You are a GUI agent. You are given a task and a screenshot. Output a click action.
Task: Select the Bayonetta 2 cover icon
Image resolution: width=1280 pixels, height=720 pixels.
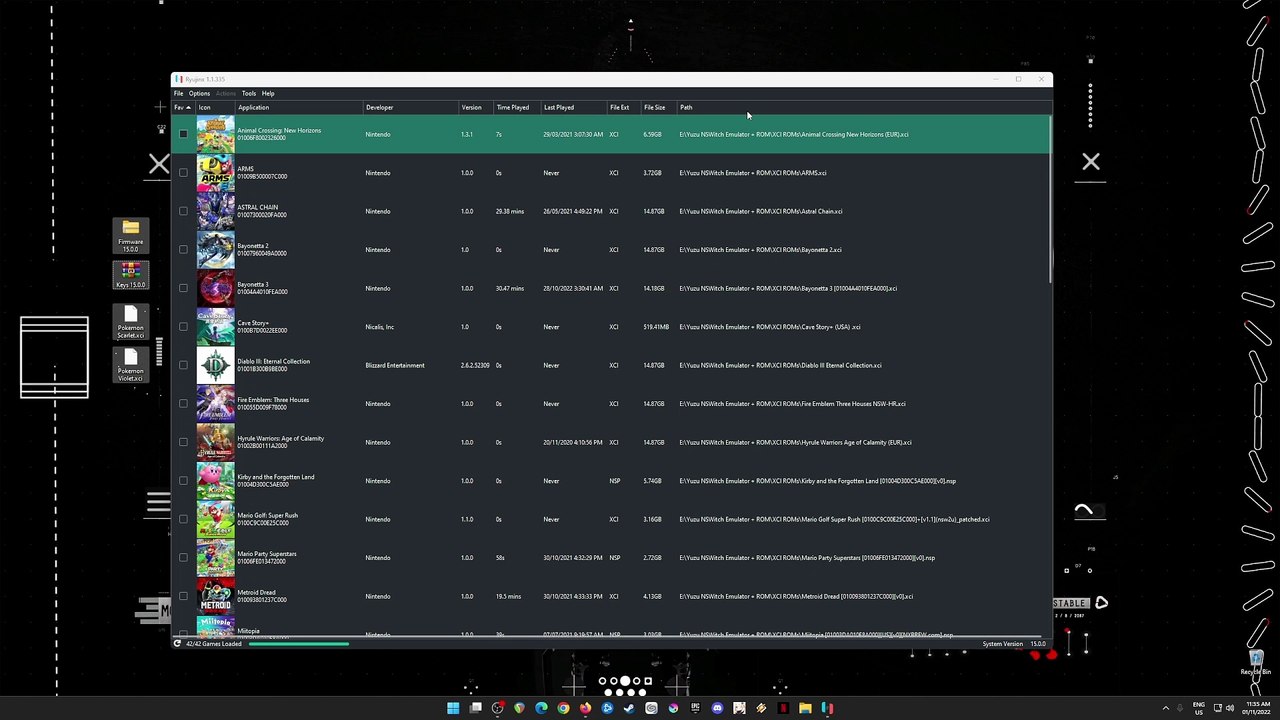[215, 250]
